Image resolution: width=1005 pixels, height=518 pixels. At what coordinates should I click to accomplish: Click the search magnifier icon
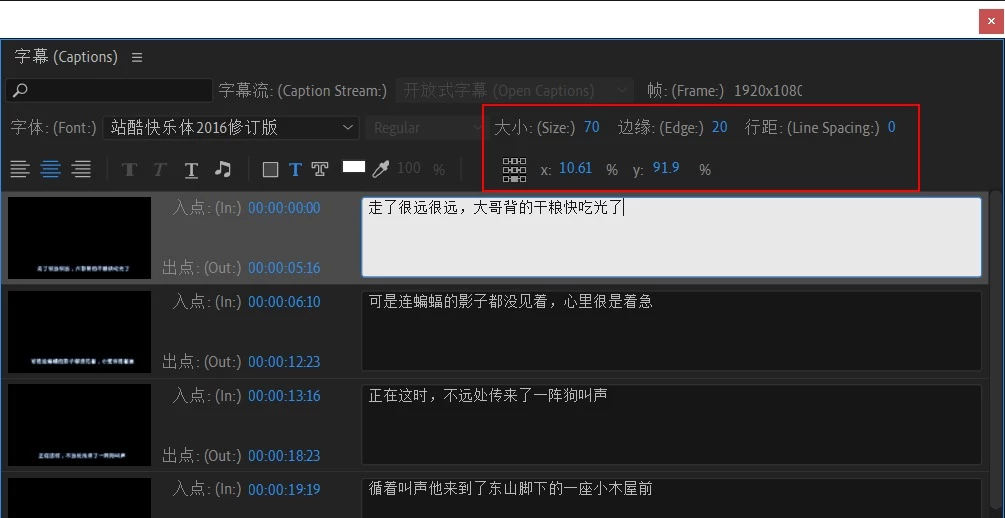coord(21,90)
